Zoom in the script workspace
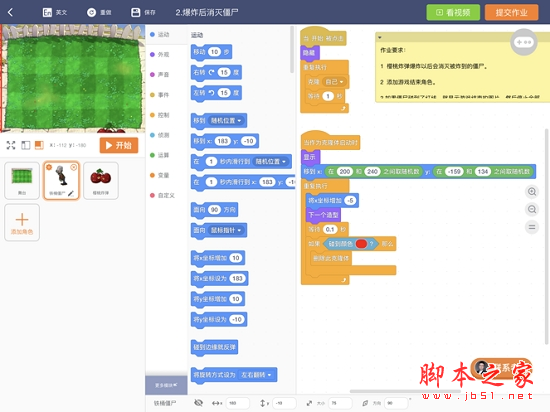550x412 pixels. pyautogui.click(x=532, y=191)
